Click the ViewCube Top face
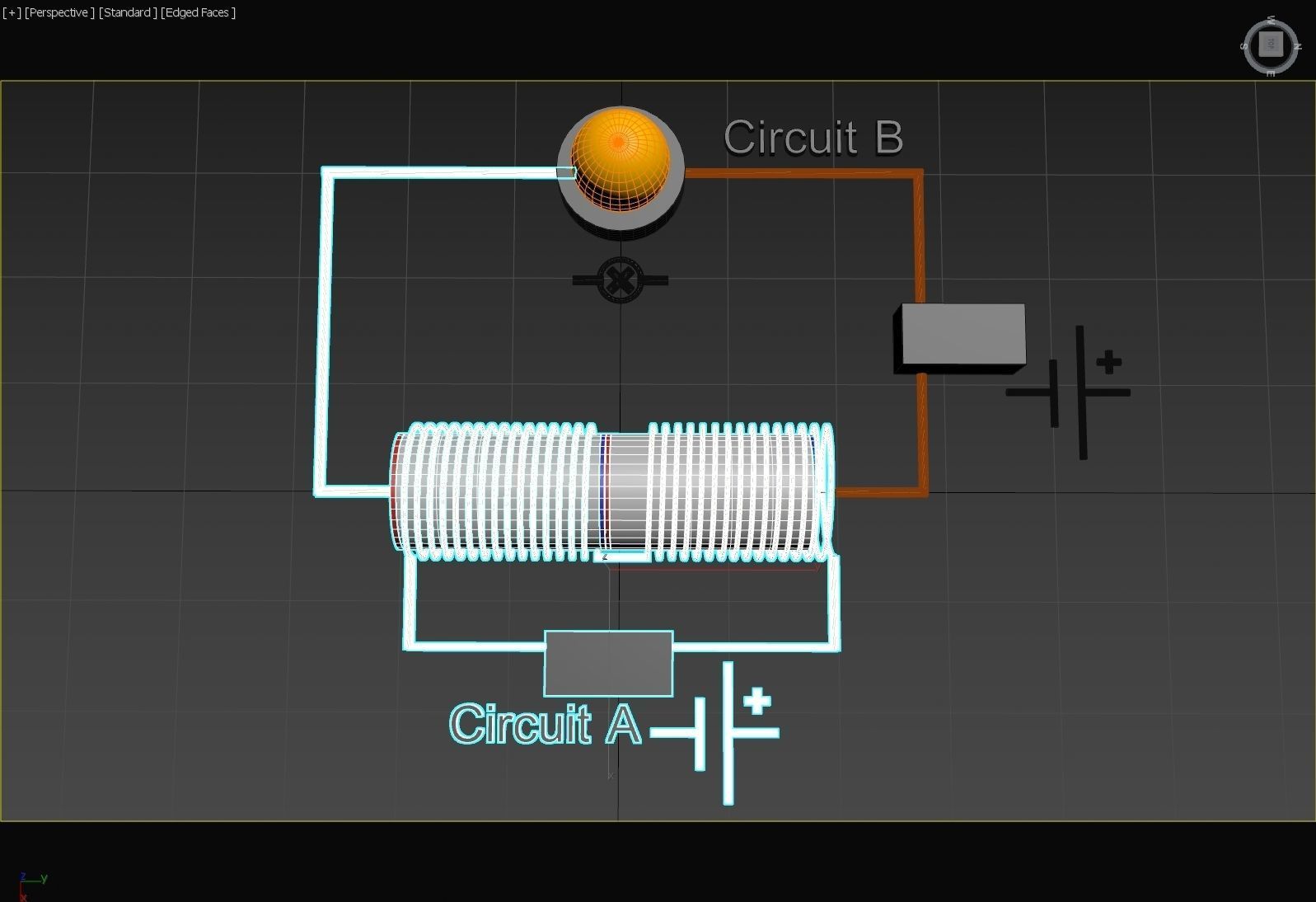Screen dimensions: 1316x902 pos(1271,44)
